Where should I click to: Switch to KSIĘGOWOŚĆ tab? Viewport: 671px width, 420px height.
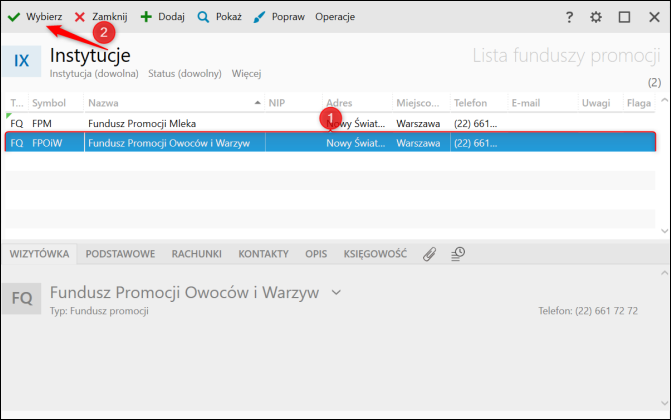(375, 254)
